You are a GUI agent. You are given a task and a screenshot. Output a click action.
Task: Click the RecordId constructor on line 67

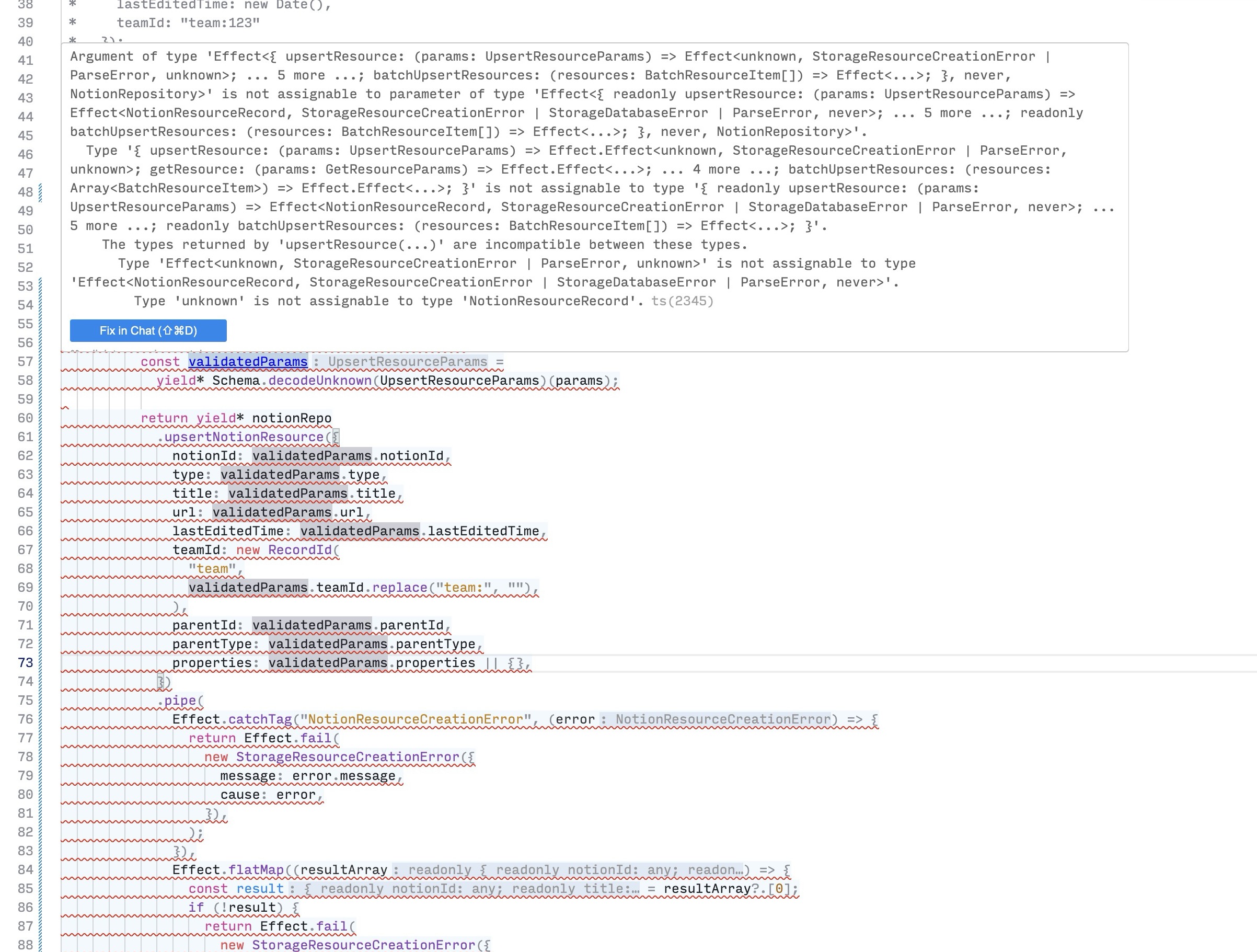[299, 550]
